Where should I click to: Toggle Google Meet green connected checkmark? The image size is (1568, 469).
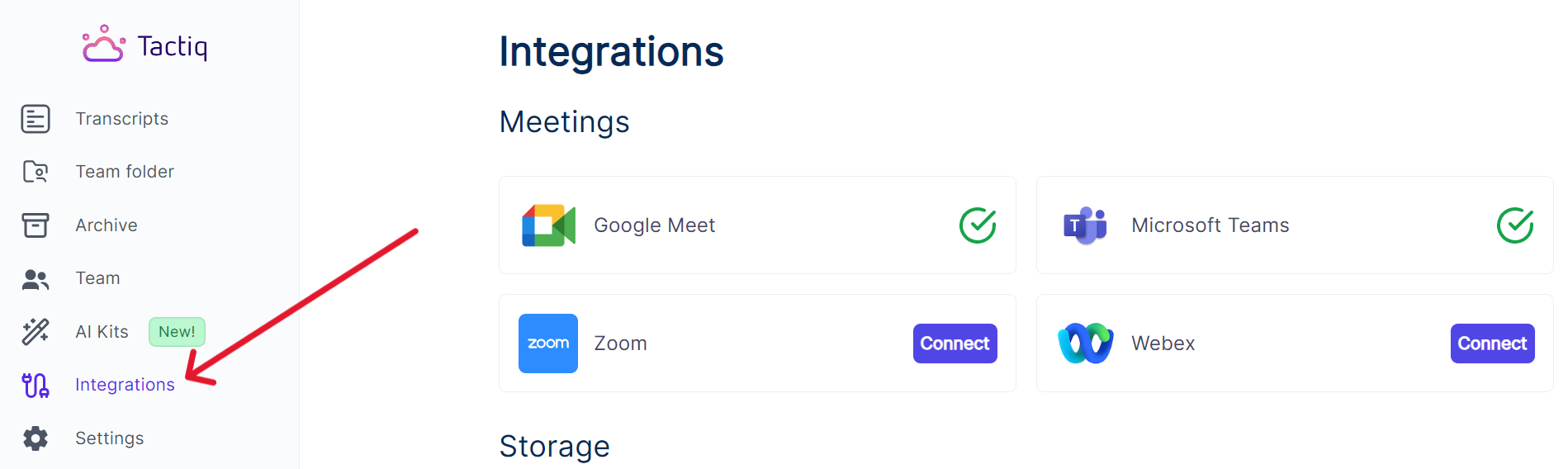pos(978,225)
